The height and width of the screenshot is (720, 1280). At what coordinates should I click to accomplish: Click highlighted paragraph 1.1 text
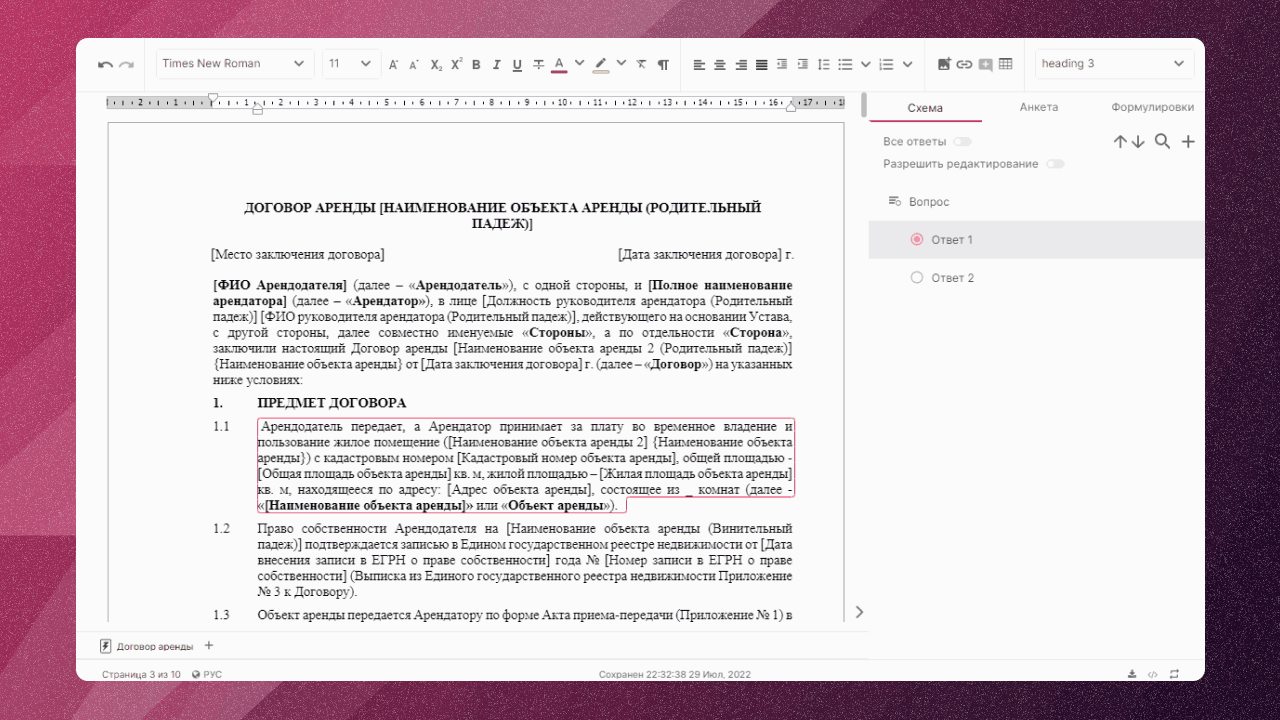click(525, 466)
